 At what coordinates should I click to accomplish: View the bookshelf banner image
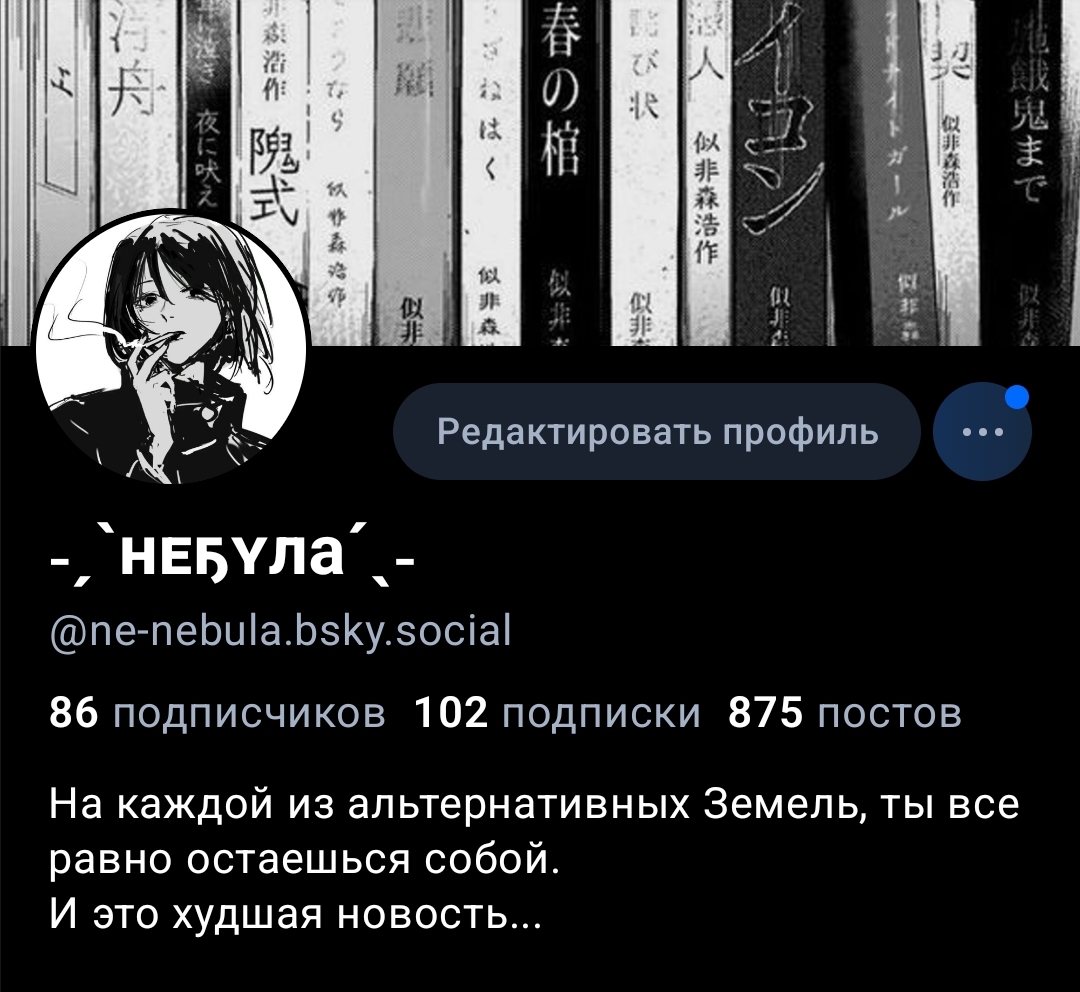click(x=540, y=172)
